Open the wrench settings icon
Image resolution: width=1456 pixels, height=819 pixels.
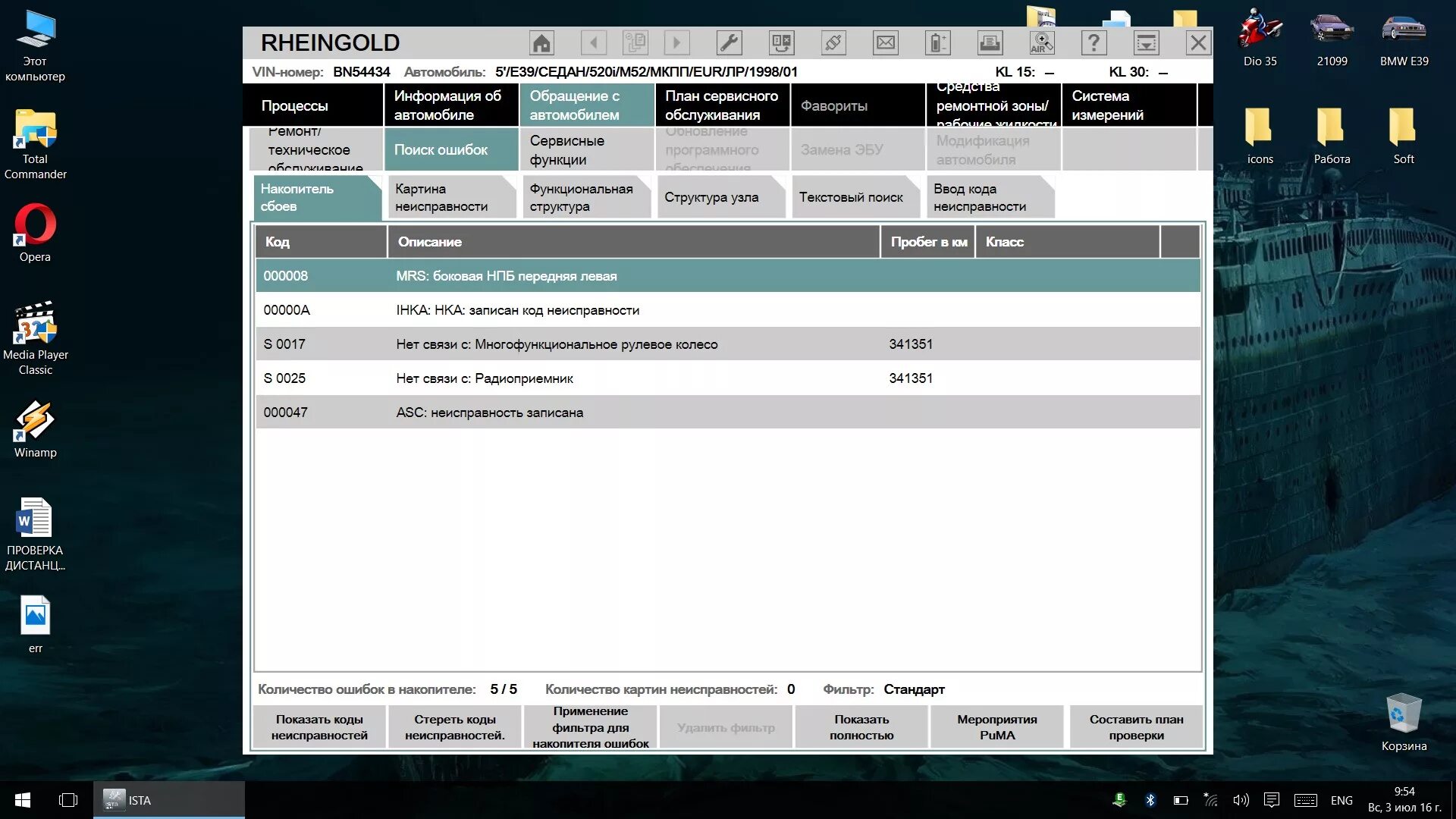(729, 43)
